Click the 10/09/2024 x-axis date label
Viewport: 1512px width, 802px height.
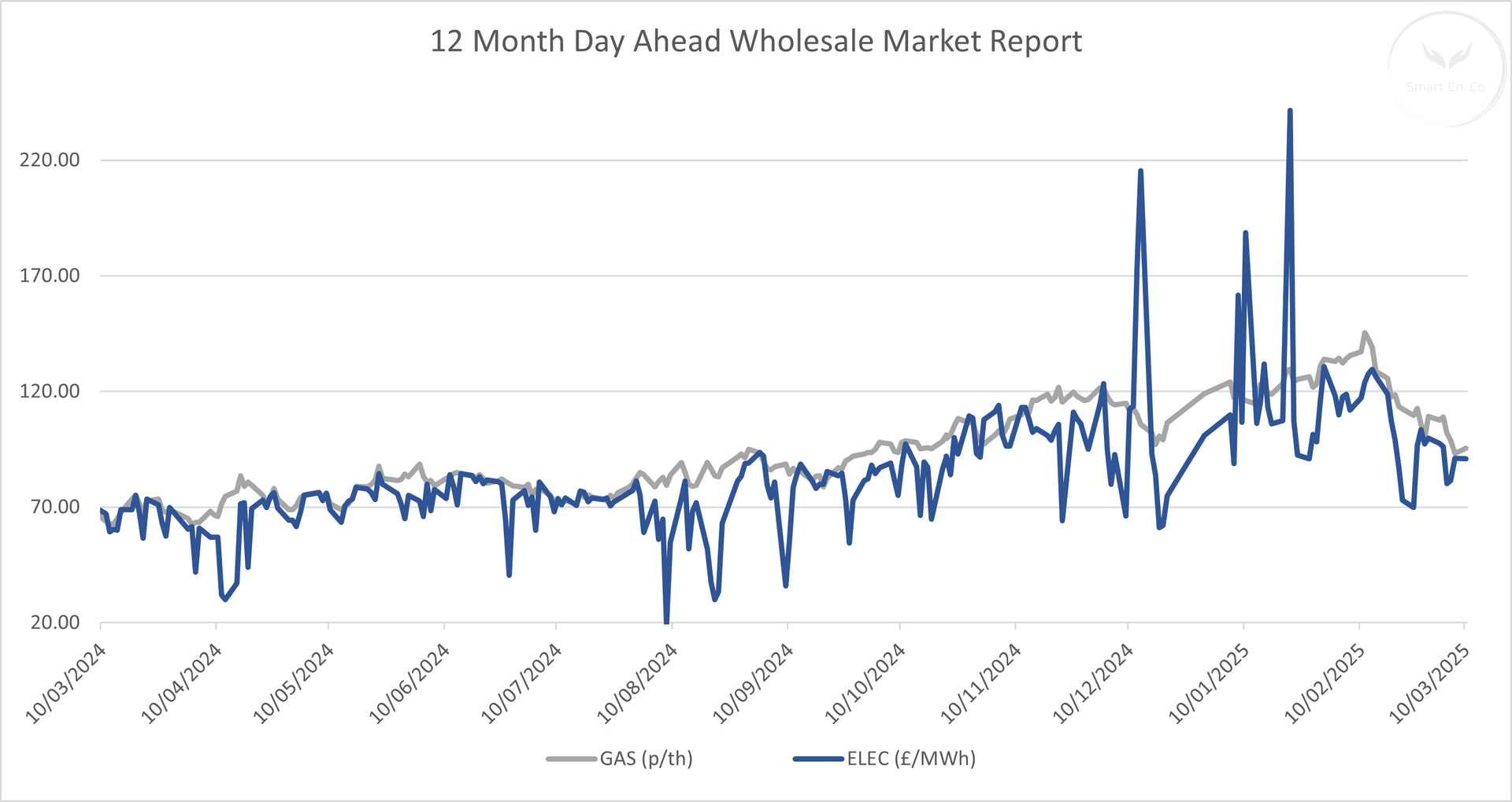click(x=753, y=682)
